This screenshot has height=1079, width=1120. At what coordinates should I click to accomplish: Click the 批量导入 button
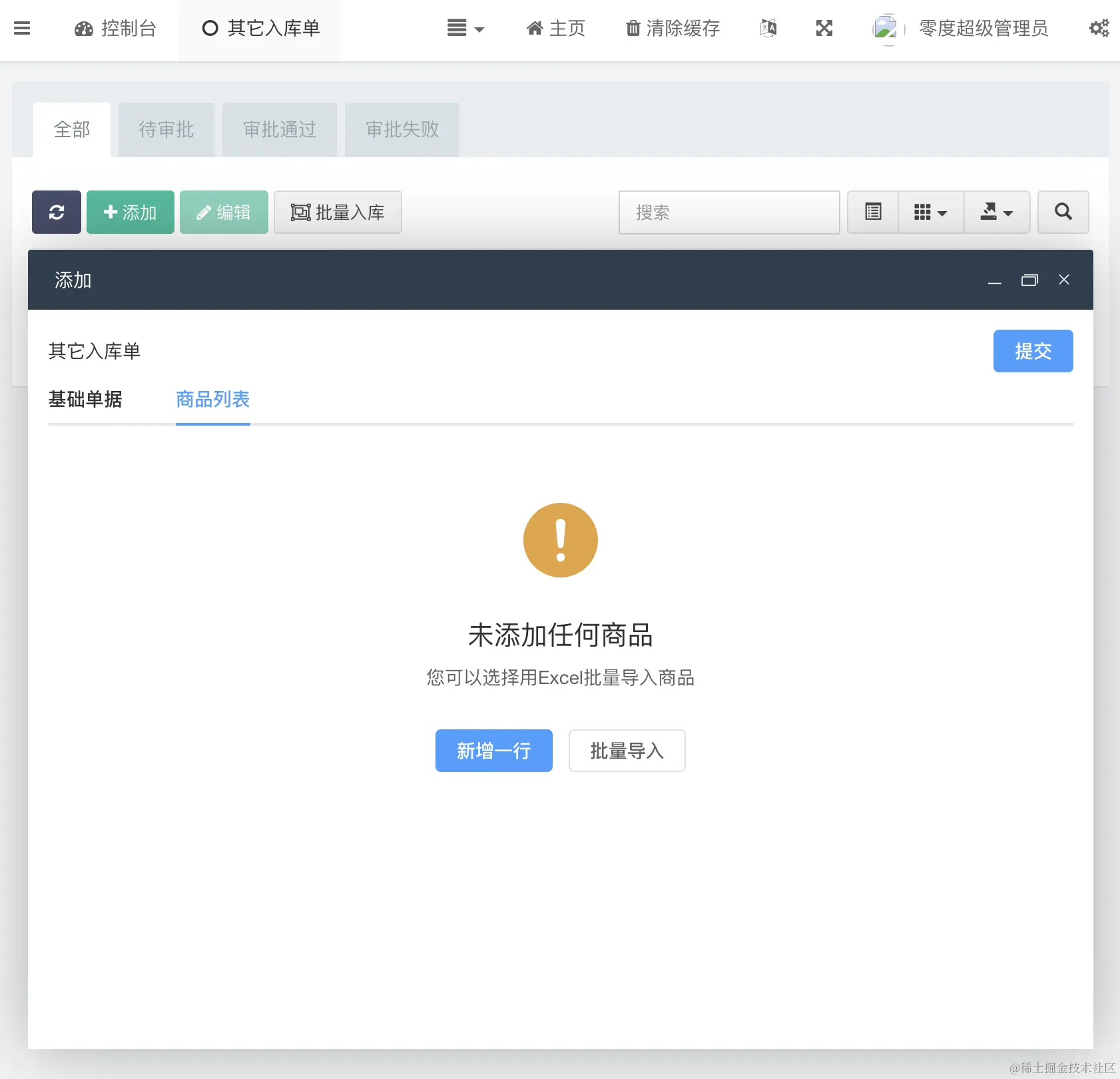(x=627, y=751)
